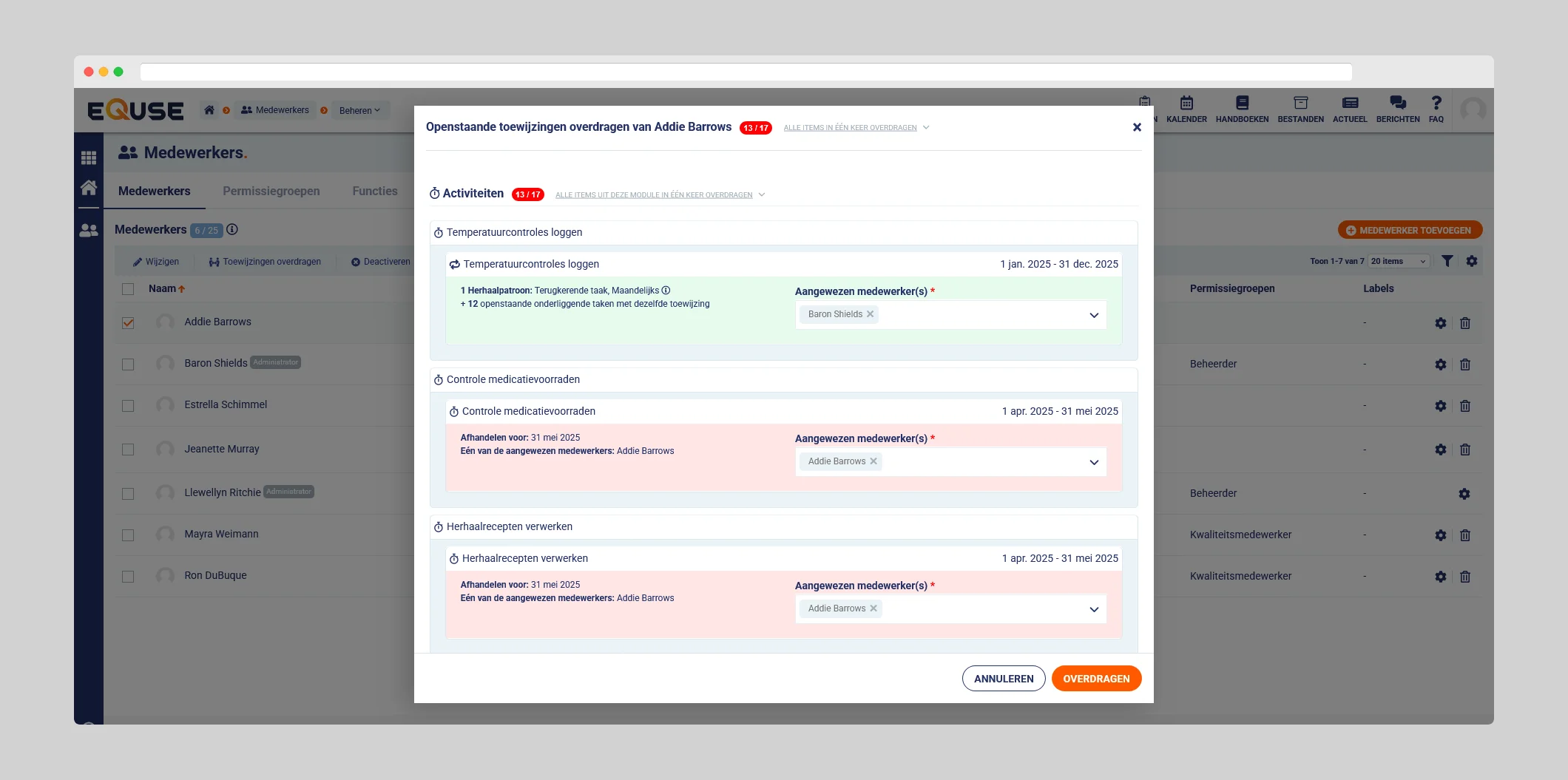Open the Beheren breadcrumb menu

[x=359, y=110]
